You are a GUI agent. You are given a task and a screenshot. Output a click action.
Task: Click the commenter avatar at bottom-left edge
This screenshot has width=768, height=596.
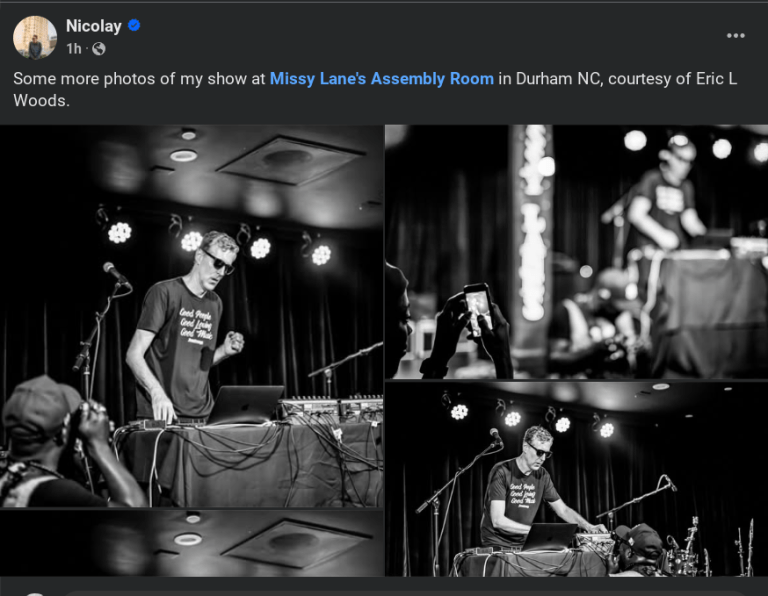[35, 594]
